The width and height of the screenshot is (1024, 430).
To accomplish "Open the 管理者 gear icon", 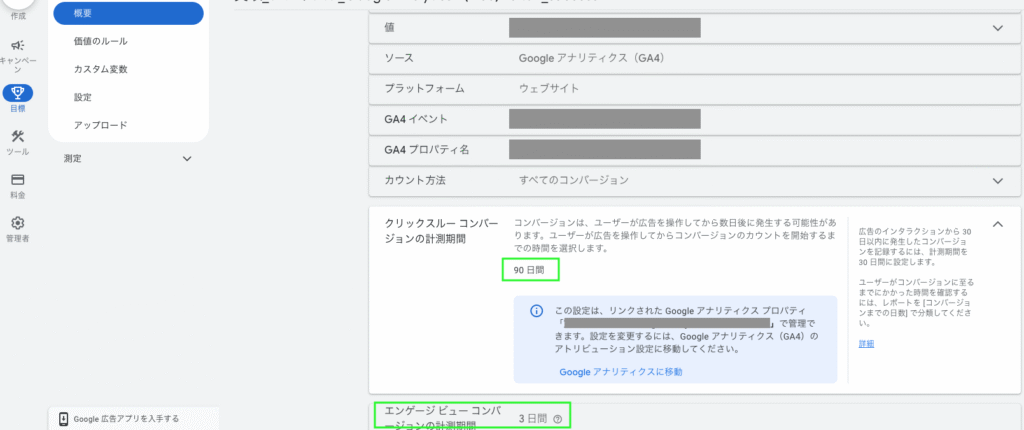I will (18, 224).
